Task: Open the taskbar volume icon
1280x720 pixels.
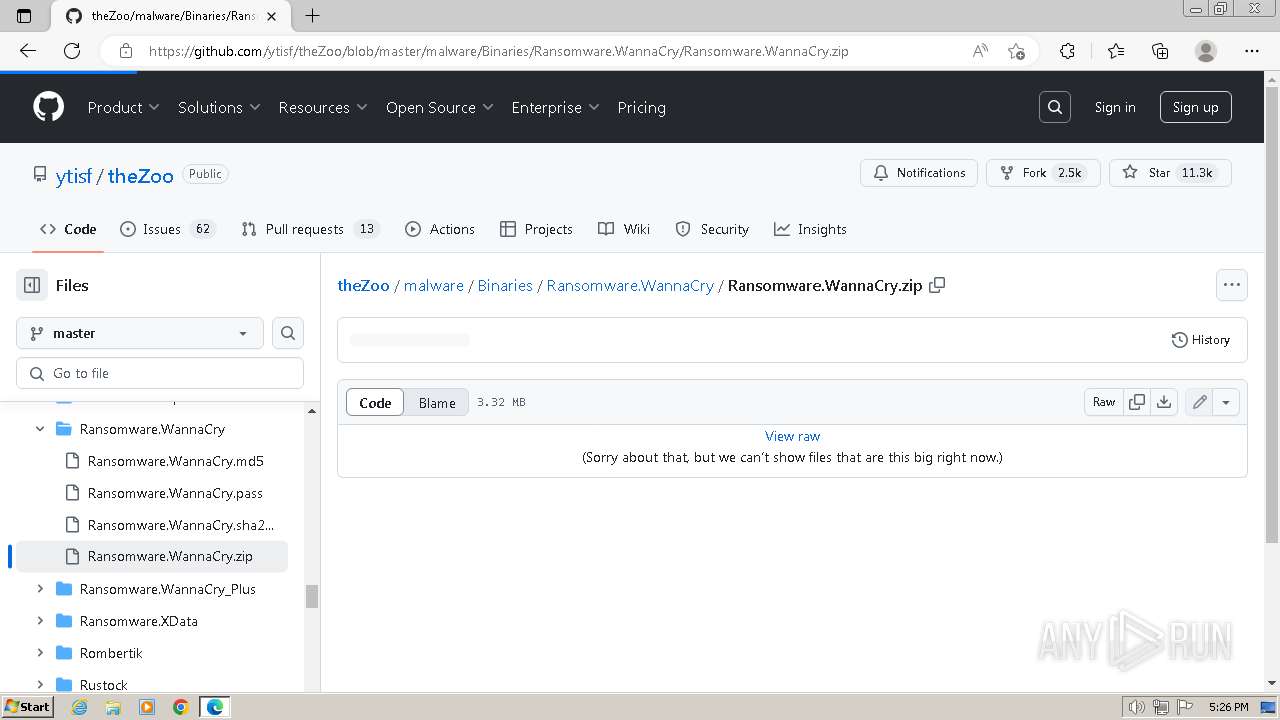Action: [1136, 707]
